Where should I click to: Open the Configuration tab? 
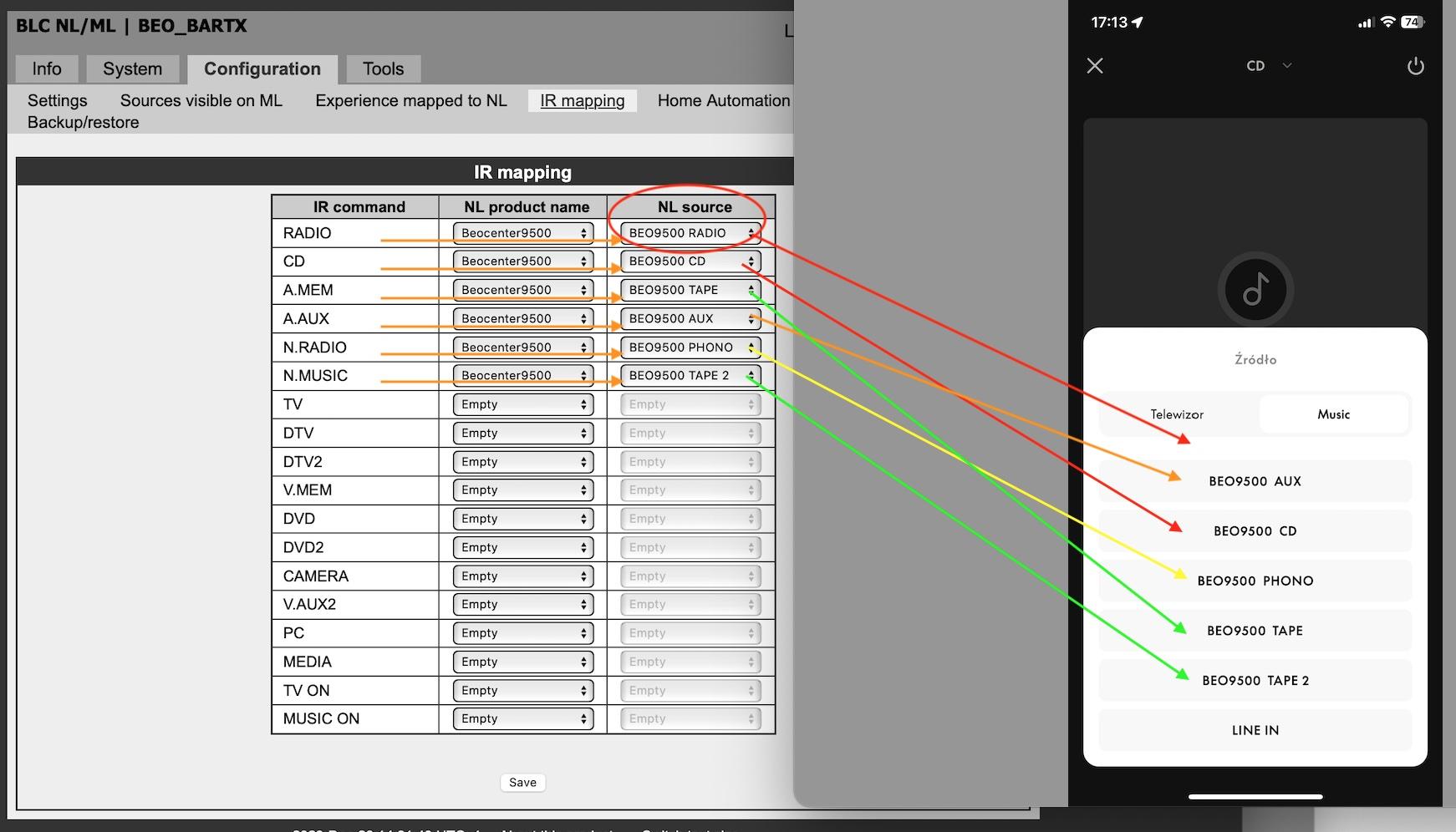(x=262, y=69)
